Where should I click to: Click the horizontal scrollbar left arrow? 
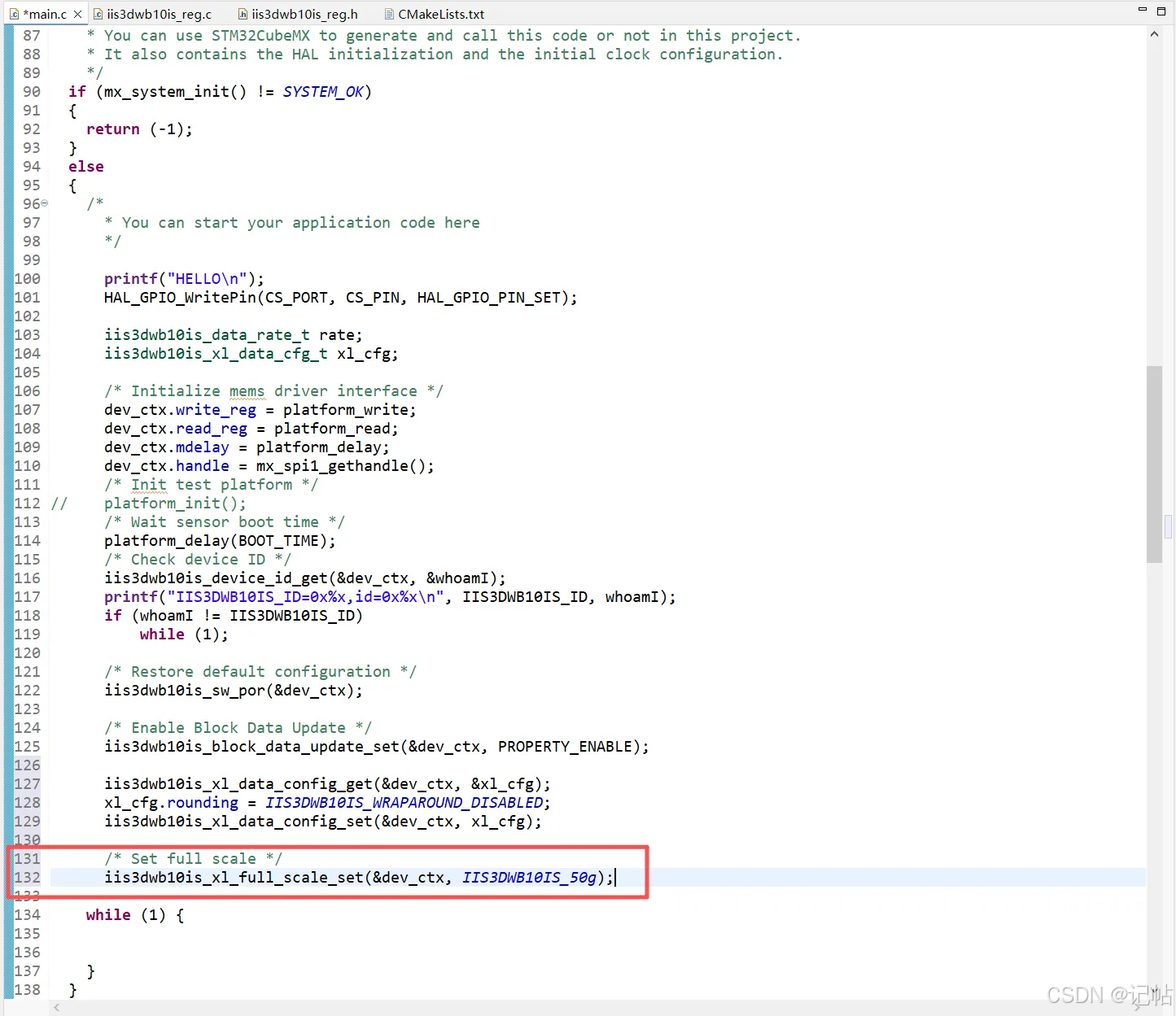click(x=56, y=1008)
